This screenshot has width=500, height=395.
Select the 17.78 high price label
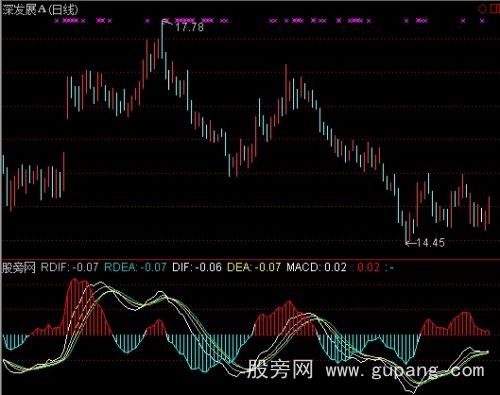(189, 27)
